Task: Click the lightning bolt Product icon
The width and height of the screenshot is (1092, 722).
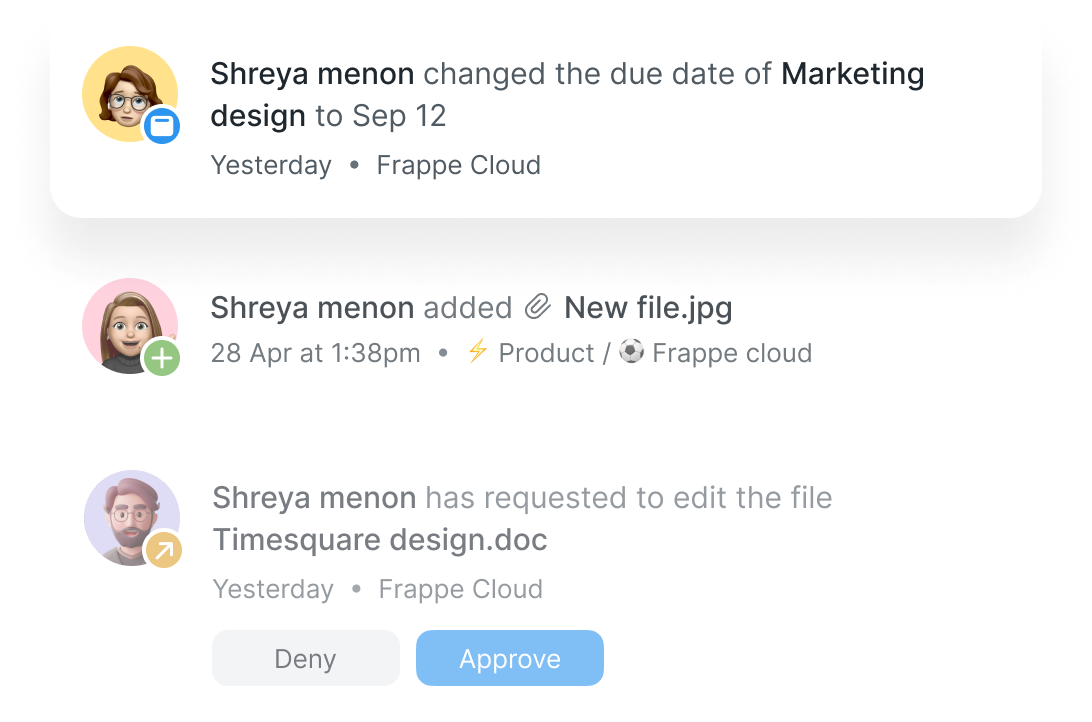Action: pyautogui.click(x=478, y=352)
